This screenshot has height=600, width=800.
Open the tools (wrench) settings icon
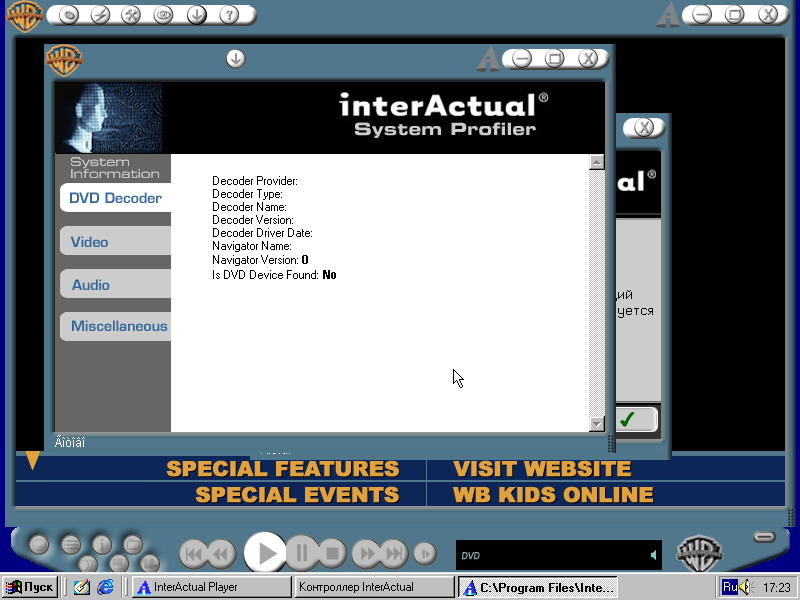pyautogui.click(x=131, y=15)
